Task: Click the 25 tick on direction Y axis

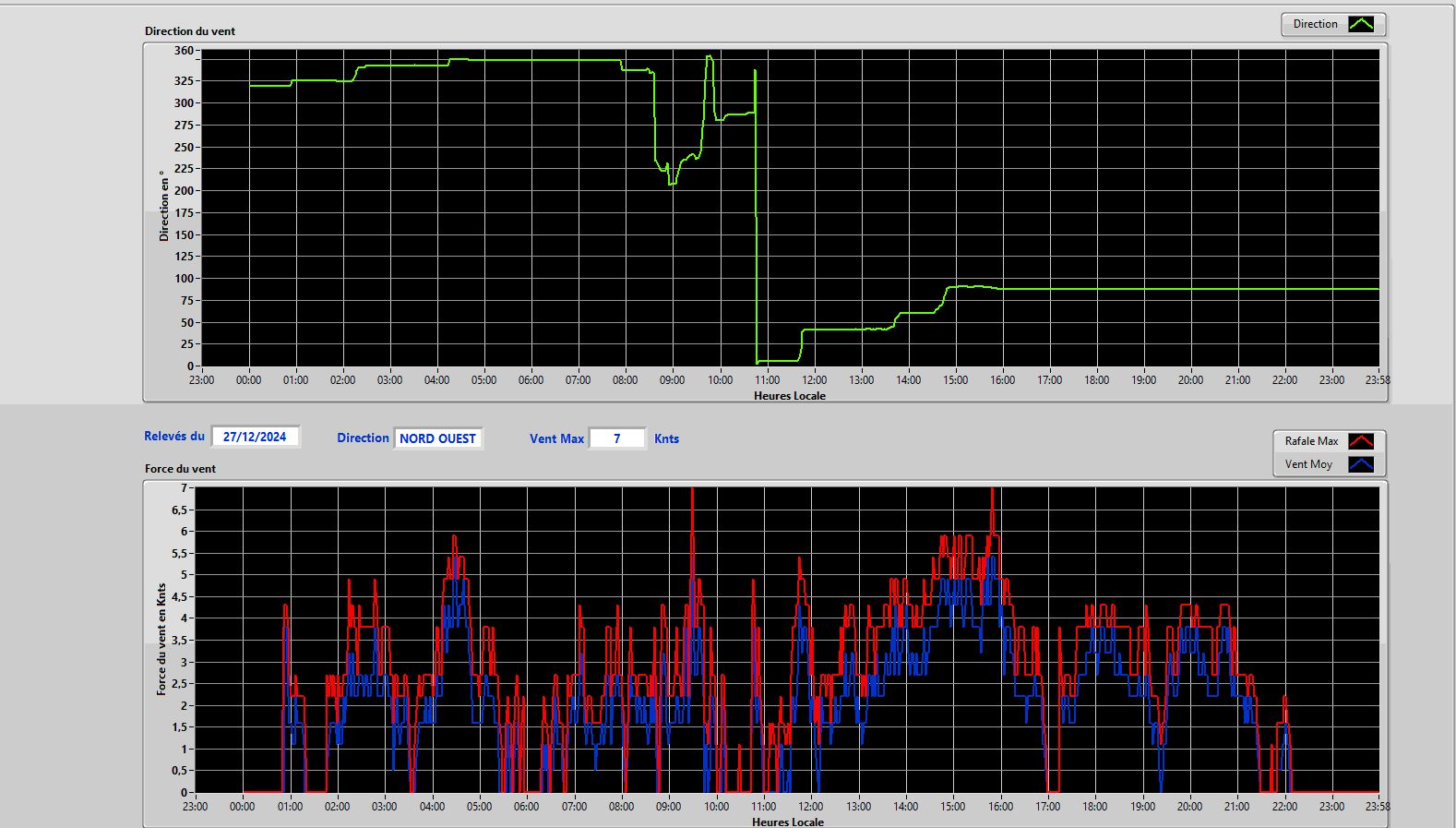Action: 187,344
